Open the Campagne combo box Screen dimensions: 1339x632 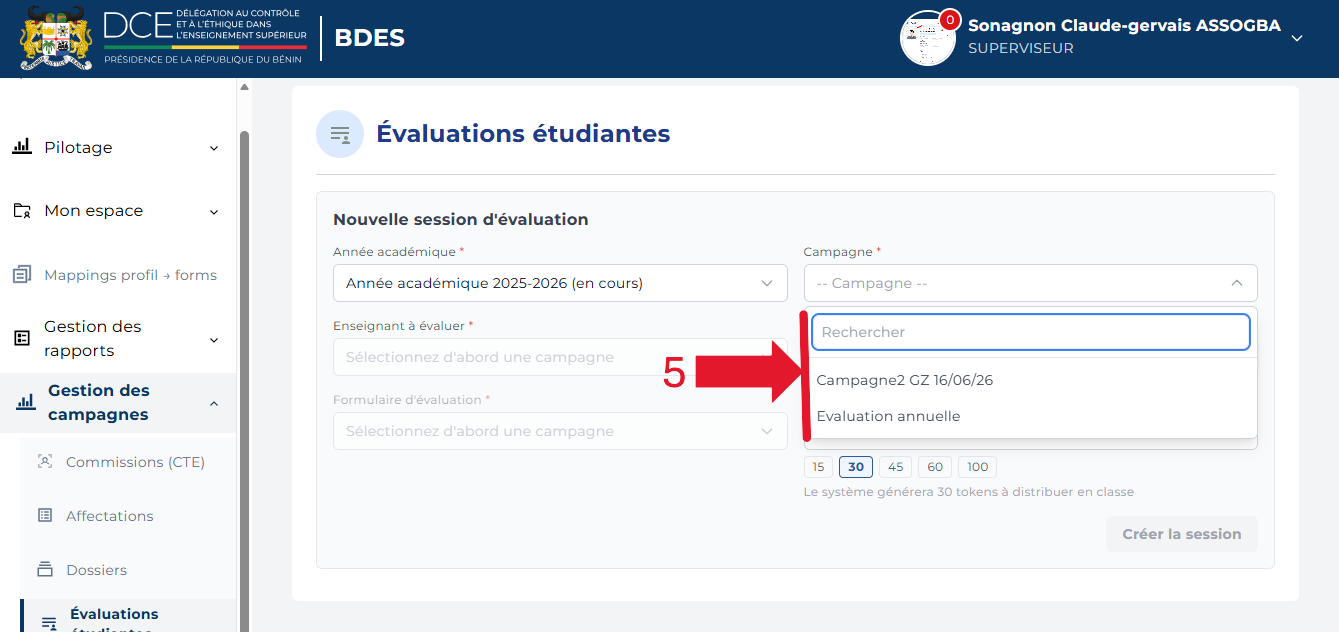[x=1030, y=283]
